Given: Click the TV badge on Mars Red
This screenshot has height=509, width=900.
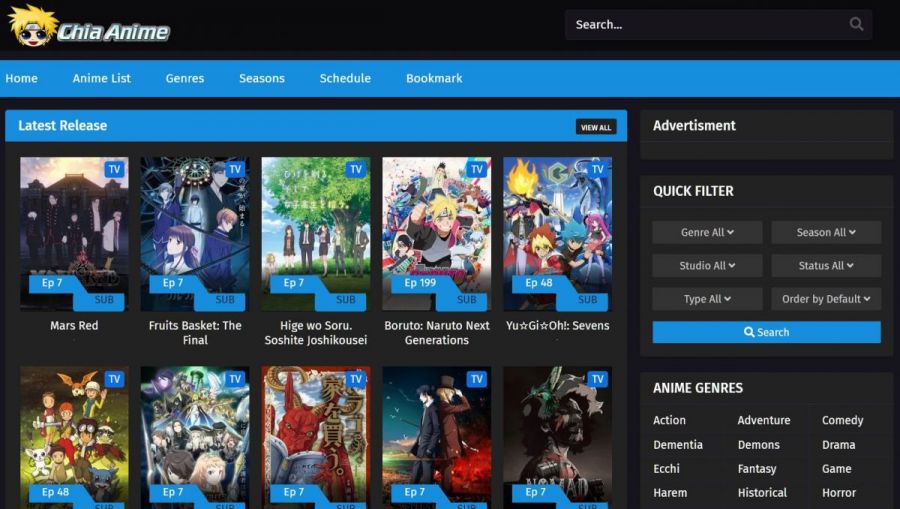Looking at the screenshot, I should coord(114,169).
